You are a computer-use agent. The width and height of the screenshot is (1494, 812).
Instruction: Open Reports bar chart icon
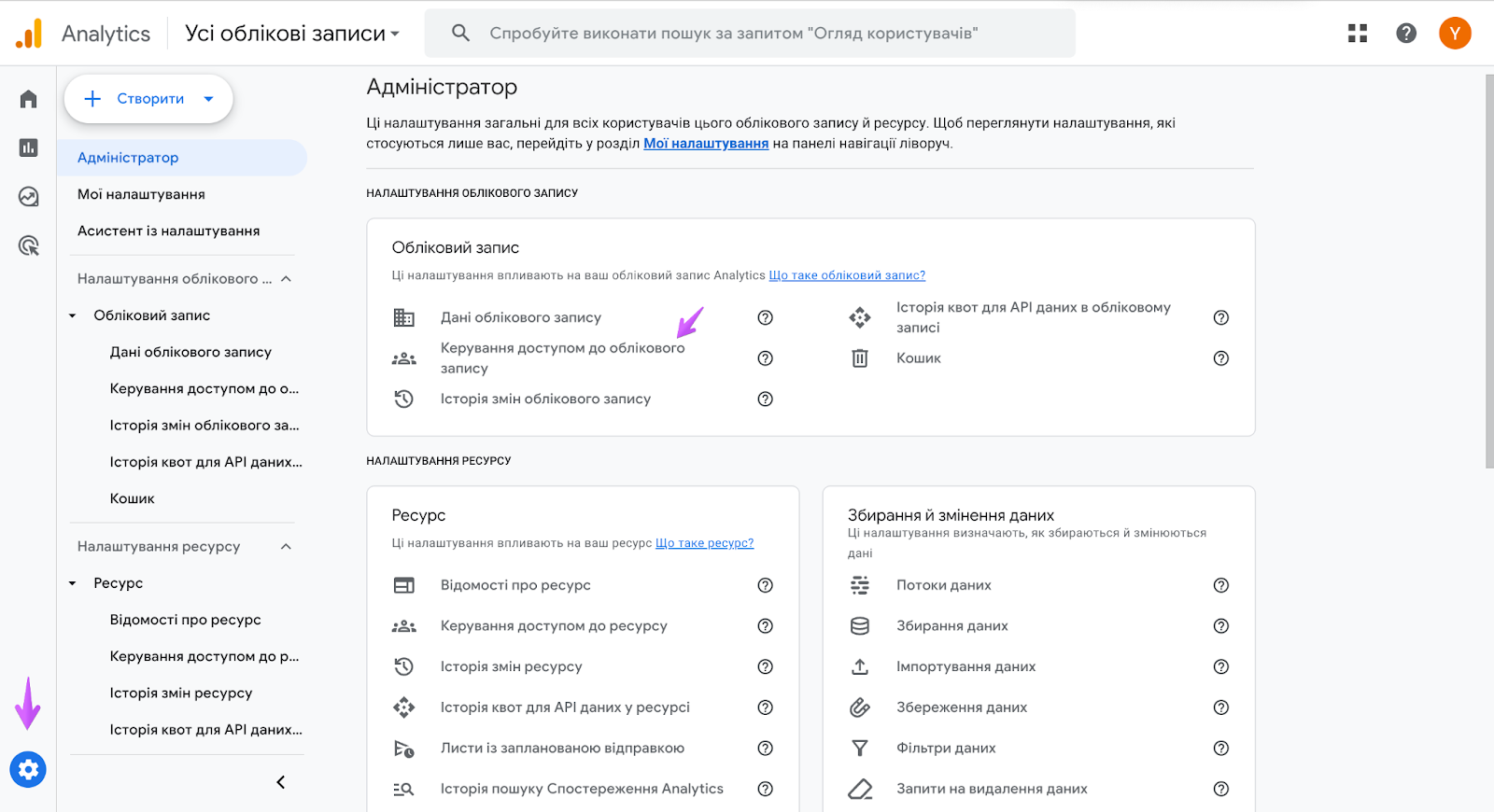[x=28, y=147]
